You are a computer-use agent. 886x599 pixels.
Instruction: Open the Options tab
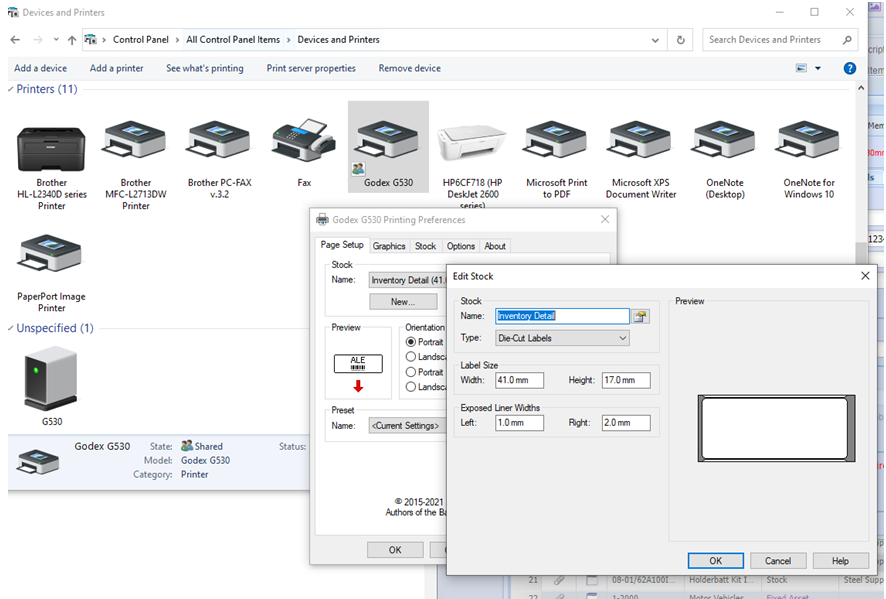pyautogui.click(x=460, y=246)
